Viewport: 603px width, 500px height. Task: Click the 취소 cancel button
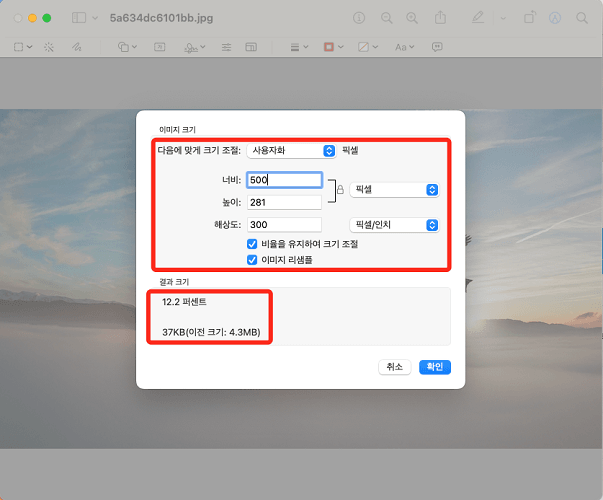click(395, 367)
